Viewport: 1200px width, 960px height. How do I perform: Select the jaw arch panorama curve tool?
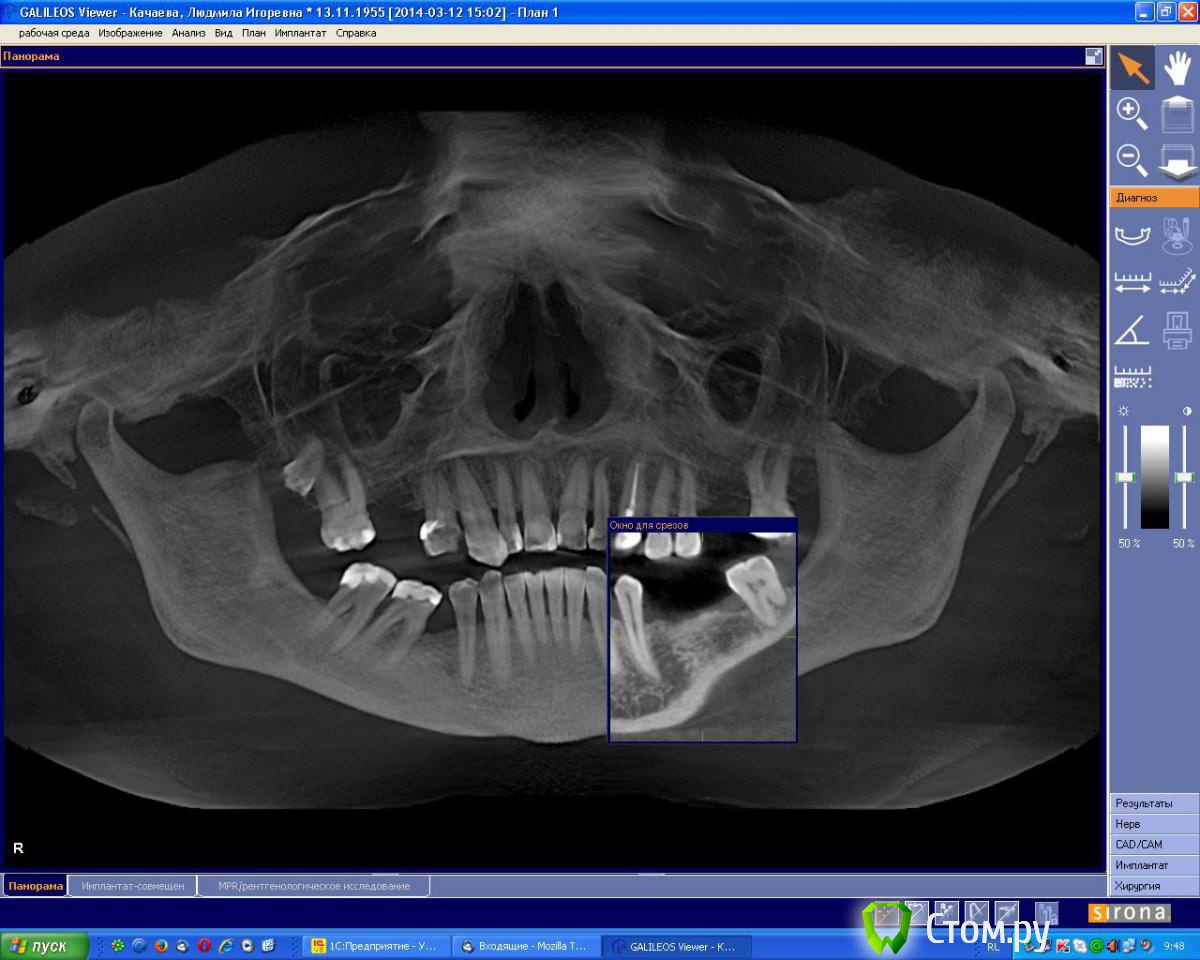1132,236
